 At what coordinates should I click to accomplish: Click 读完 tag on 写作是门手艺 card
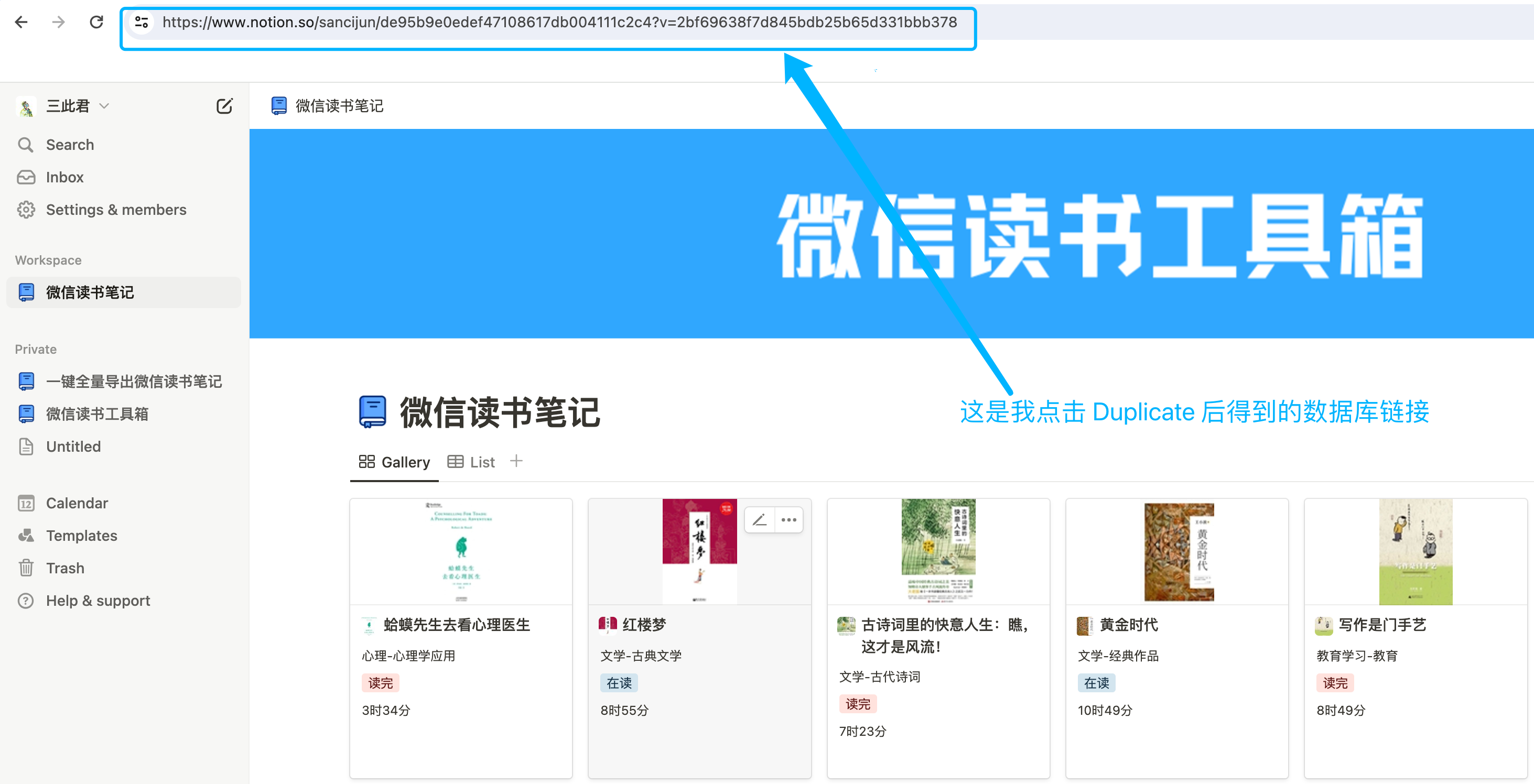pyautogui.click(x=1336, y=683)
